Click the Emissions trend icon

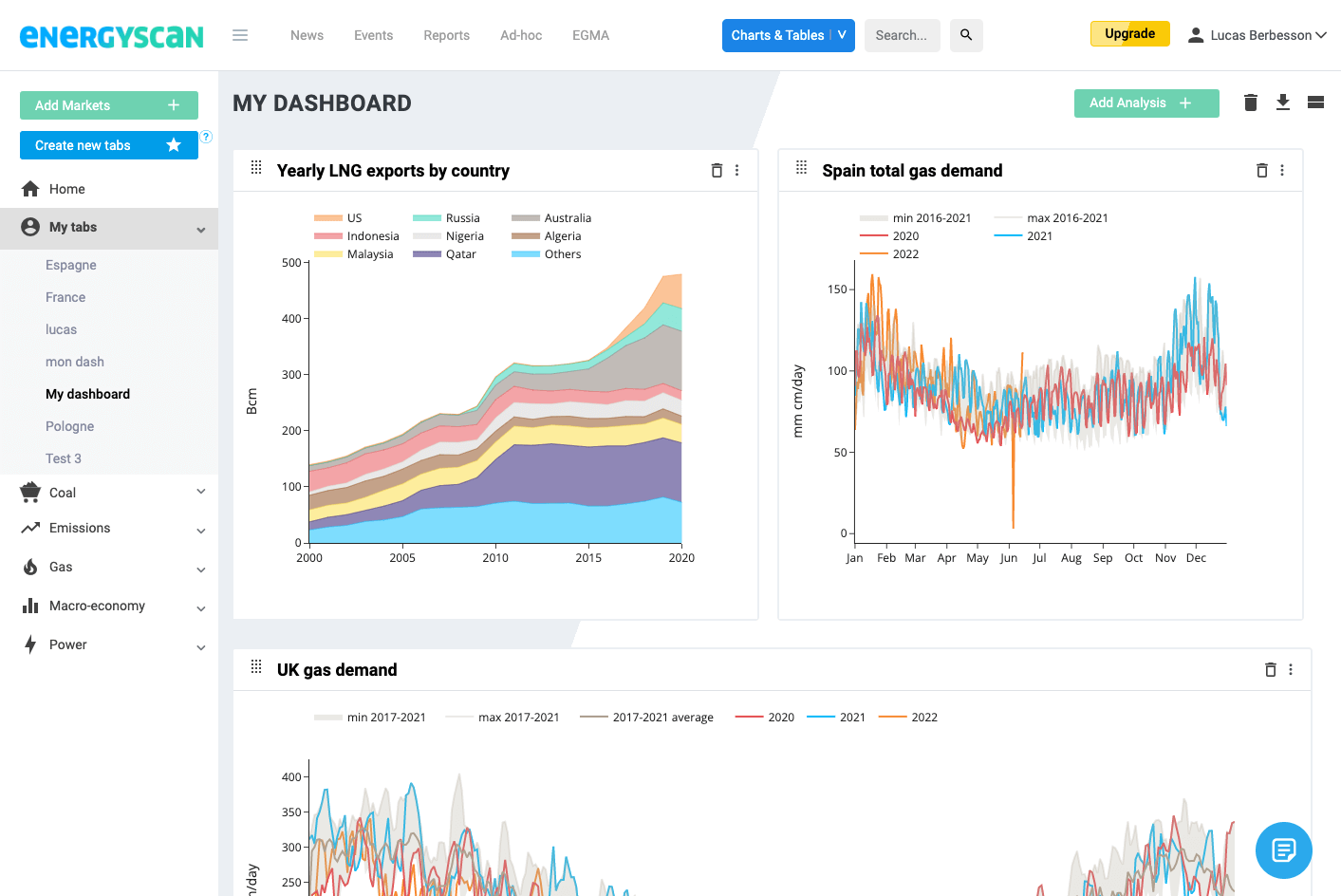(x=30, y=528)
